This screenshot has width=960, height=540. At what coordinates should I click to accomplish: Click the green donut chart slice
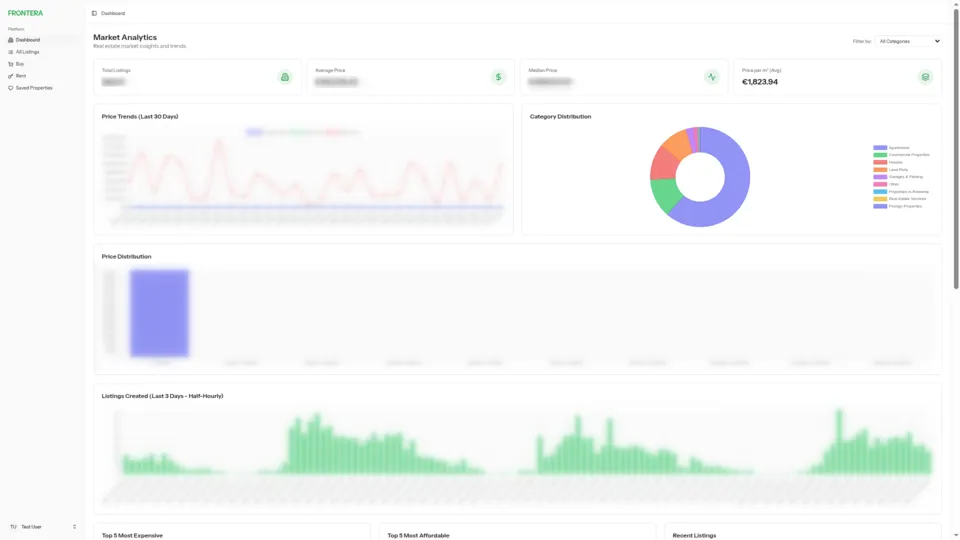[x=666, y=193]
